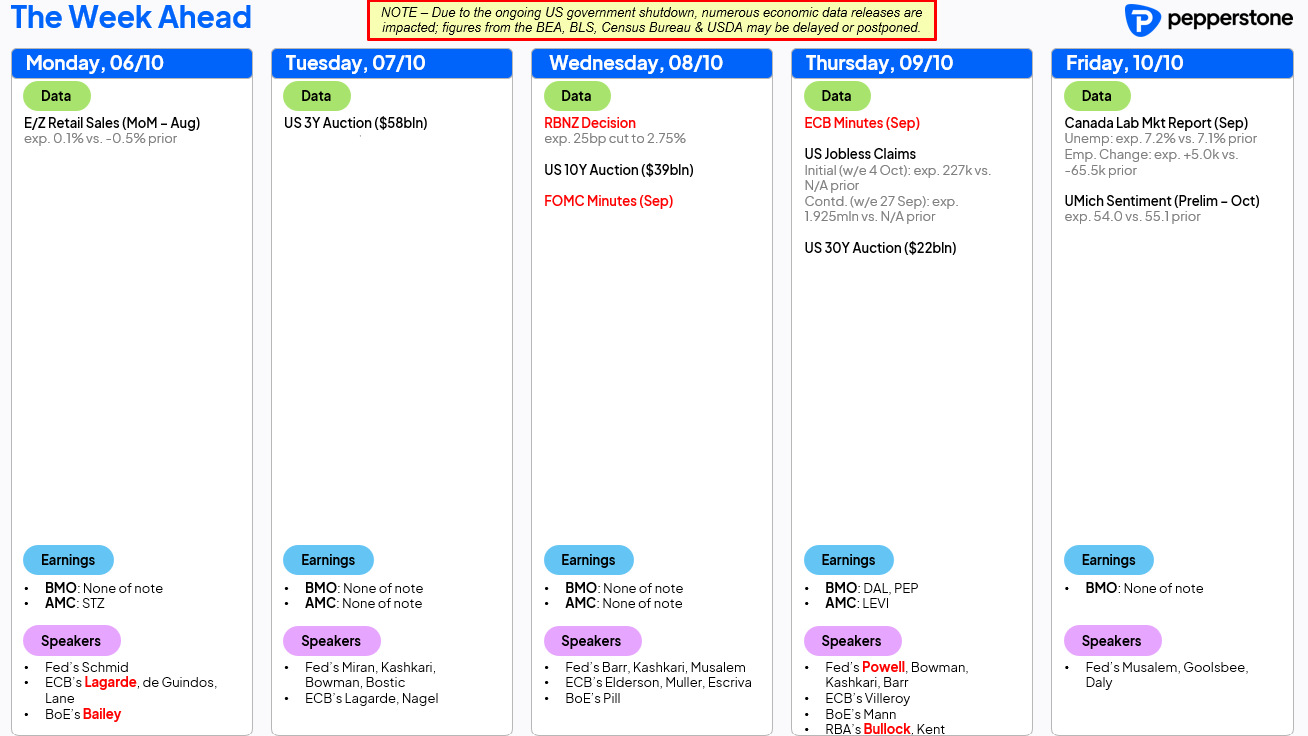The height and width of the screenshot is (736, 1308).
Task: Click the Earnings label in Thursday's column
Action: (x=848, y=560)
